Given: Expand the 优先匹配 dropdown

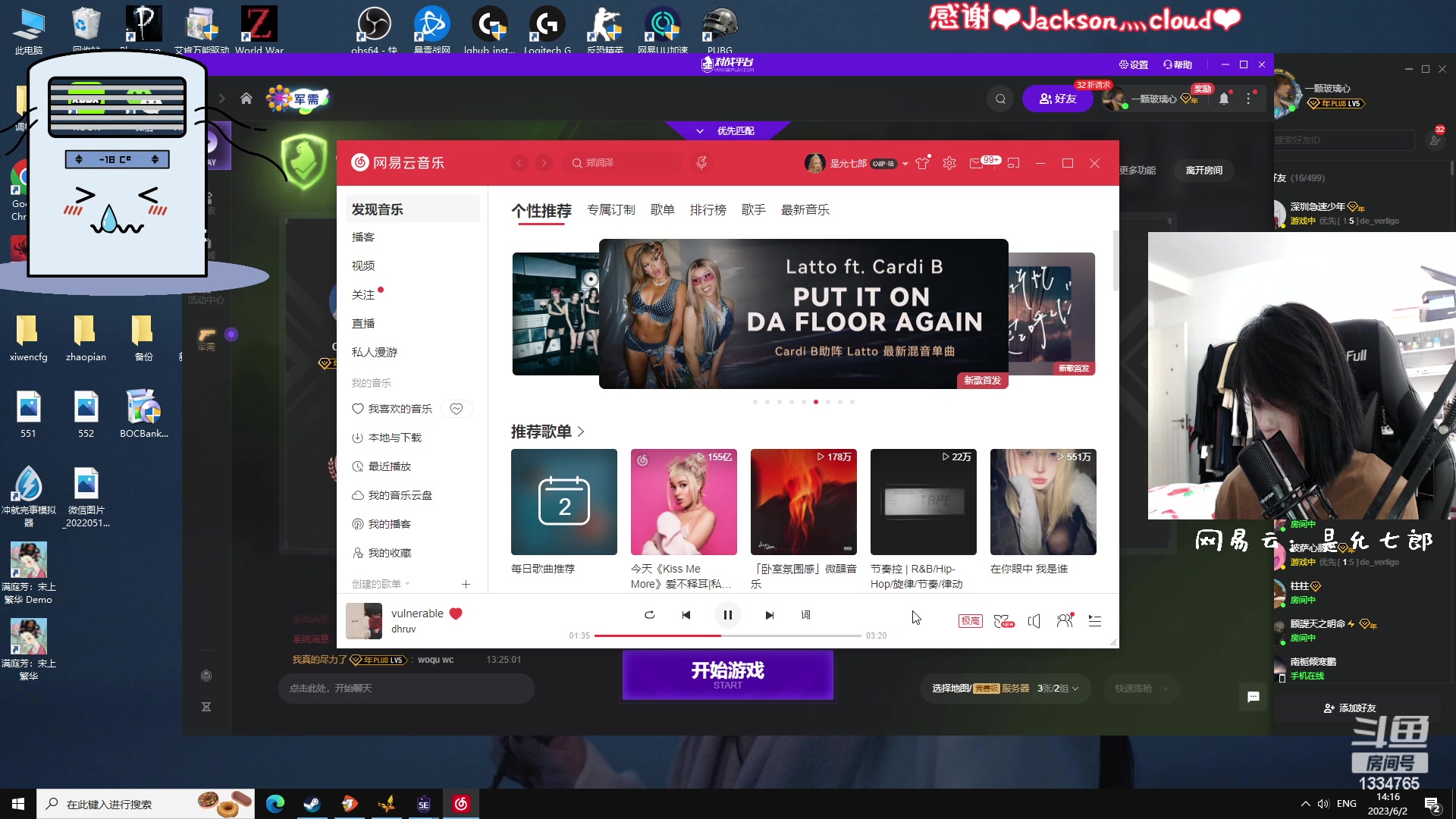Looking at the screenshot, I should pos(727,131).
